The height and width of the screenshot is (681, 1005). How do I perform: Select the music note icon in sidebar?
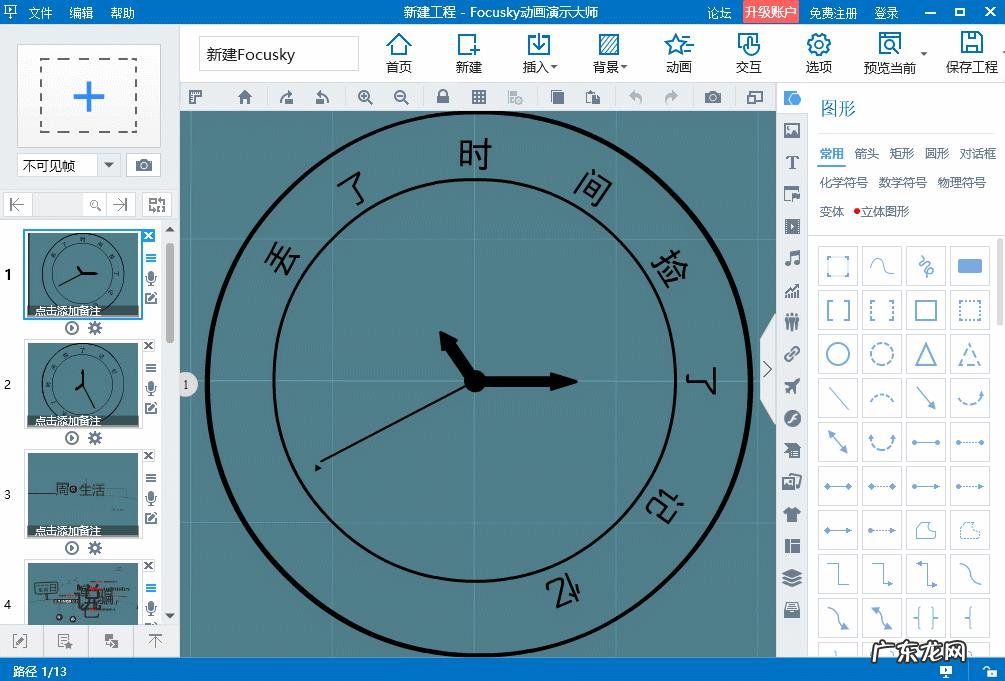(x=792, y=258)
